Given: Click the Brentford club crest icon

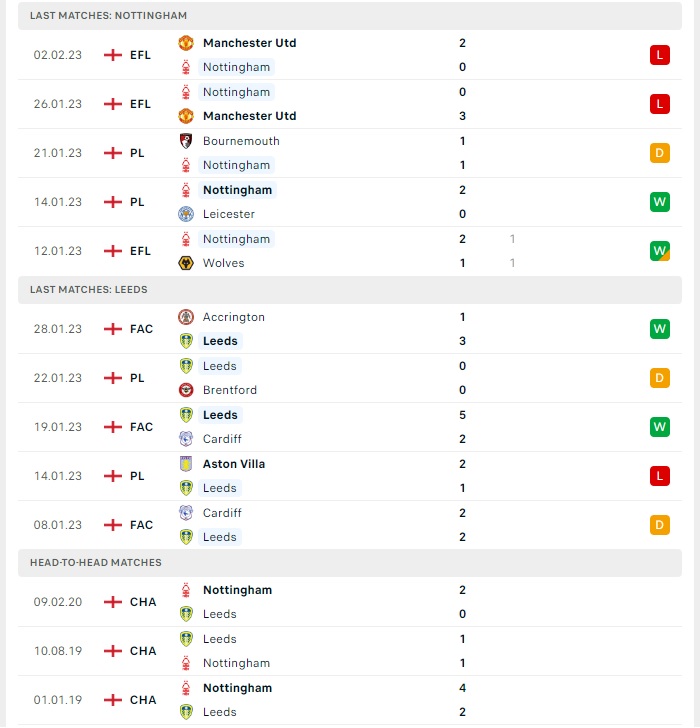Looking at the screenshot, I should (x=186, y=390).
